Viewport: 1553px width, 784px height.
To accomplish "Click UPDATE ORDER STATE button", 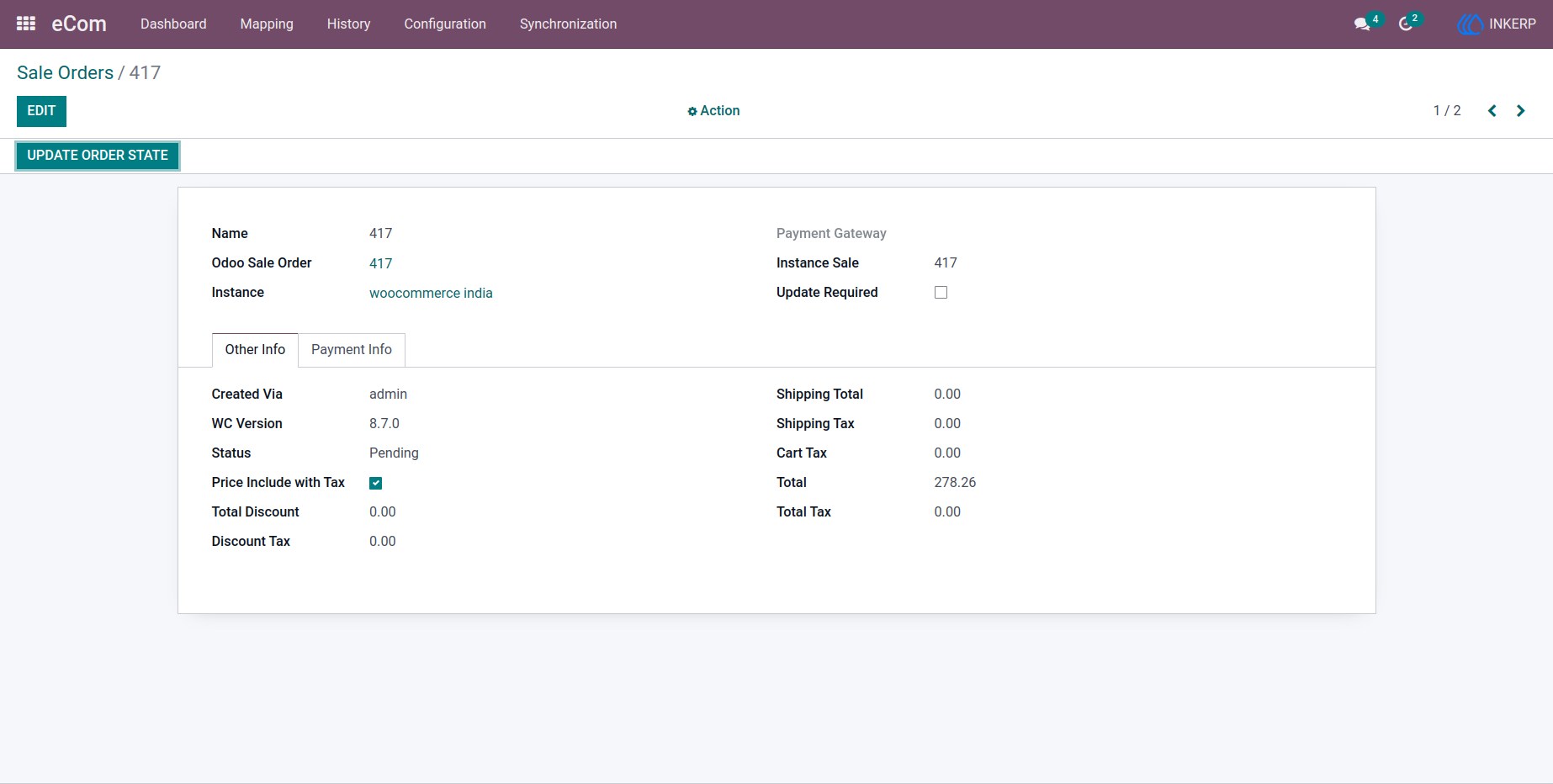I will click(x=98, y=156).
